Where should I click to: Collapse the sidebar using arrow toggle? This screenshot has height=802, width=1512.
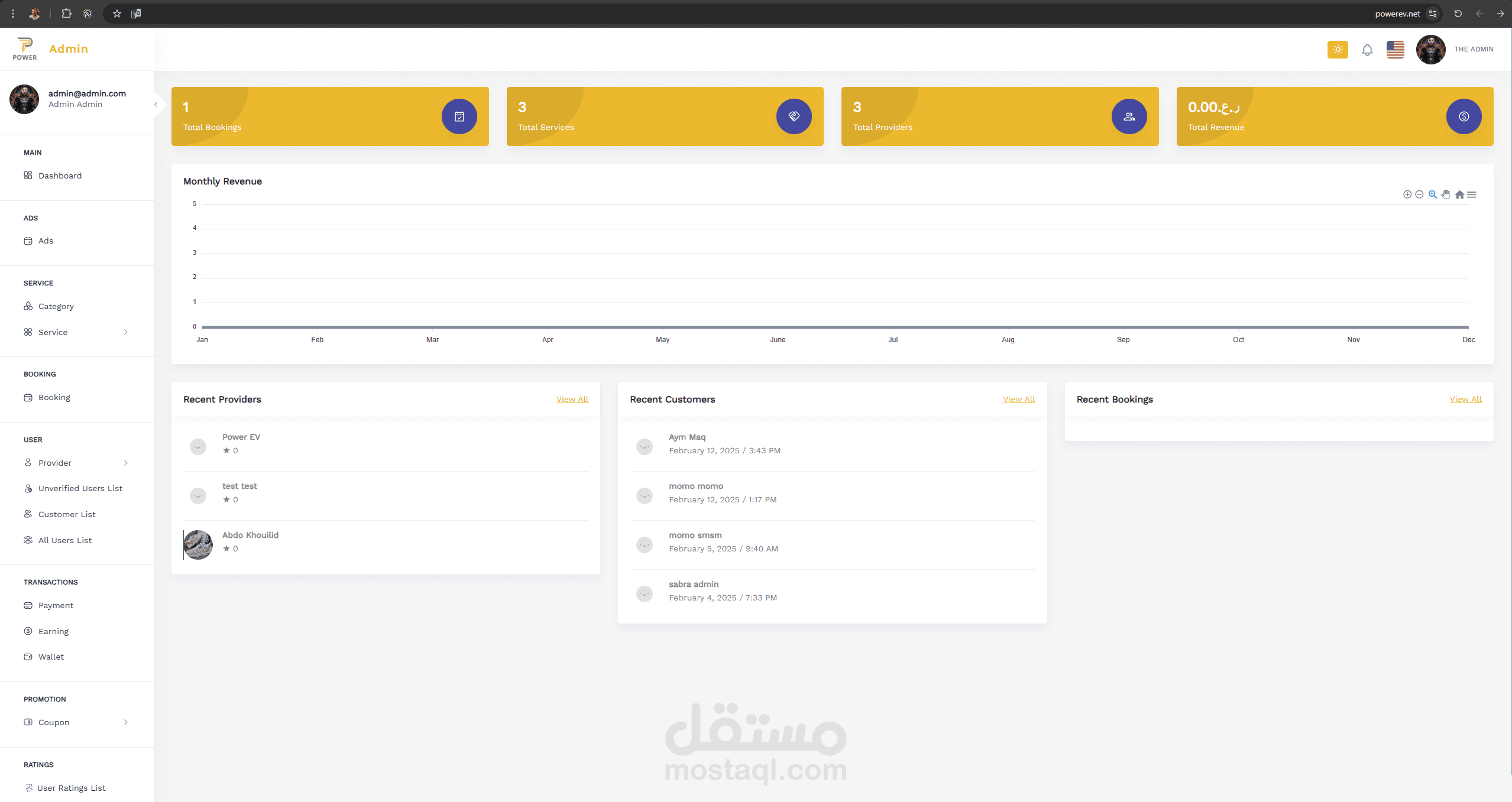coord(156,105)
